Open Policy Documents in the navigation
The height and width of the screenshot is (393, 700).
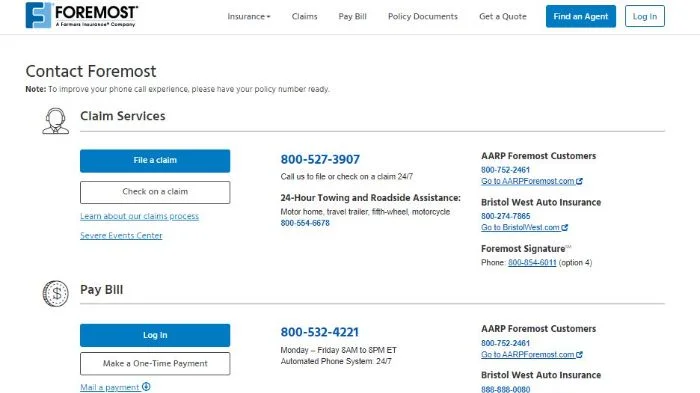coord(423,17)
